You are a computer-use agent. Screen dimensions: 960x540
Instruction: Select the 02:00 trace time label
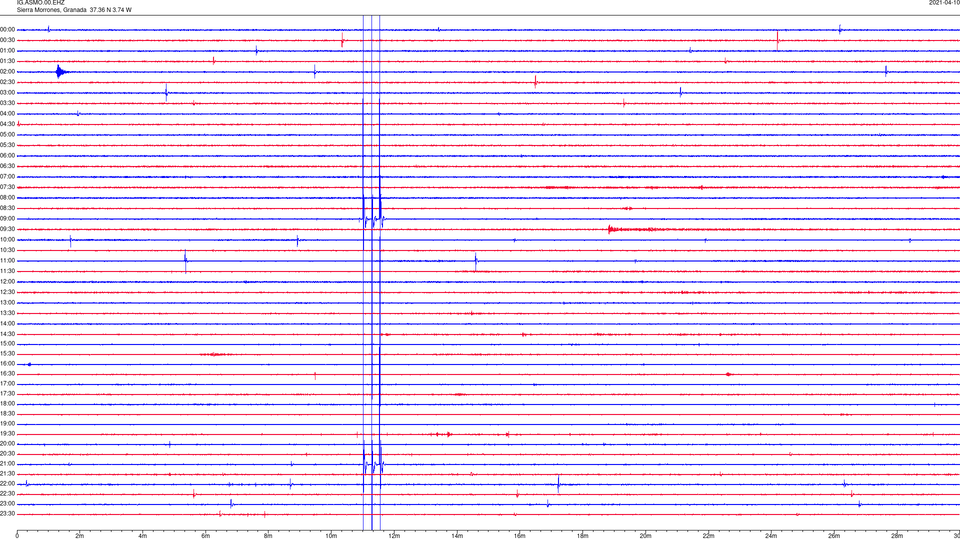[x=8, y=72]
